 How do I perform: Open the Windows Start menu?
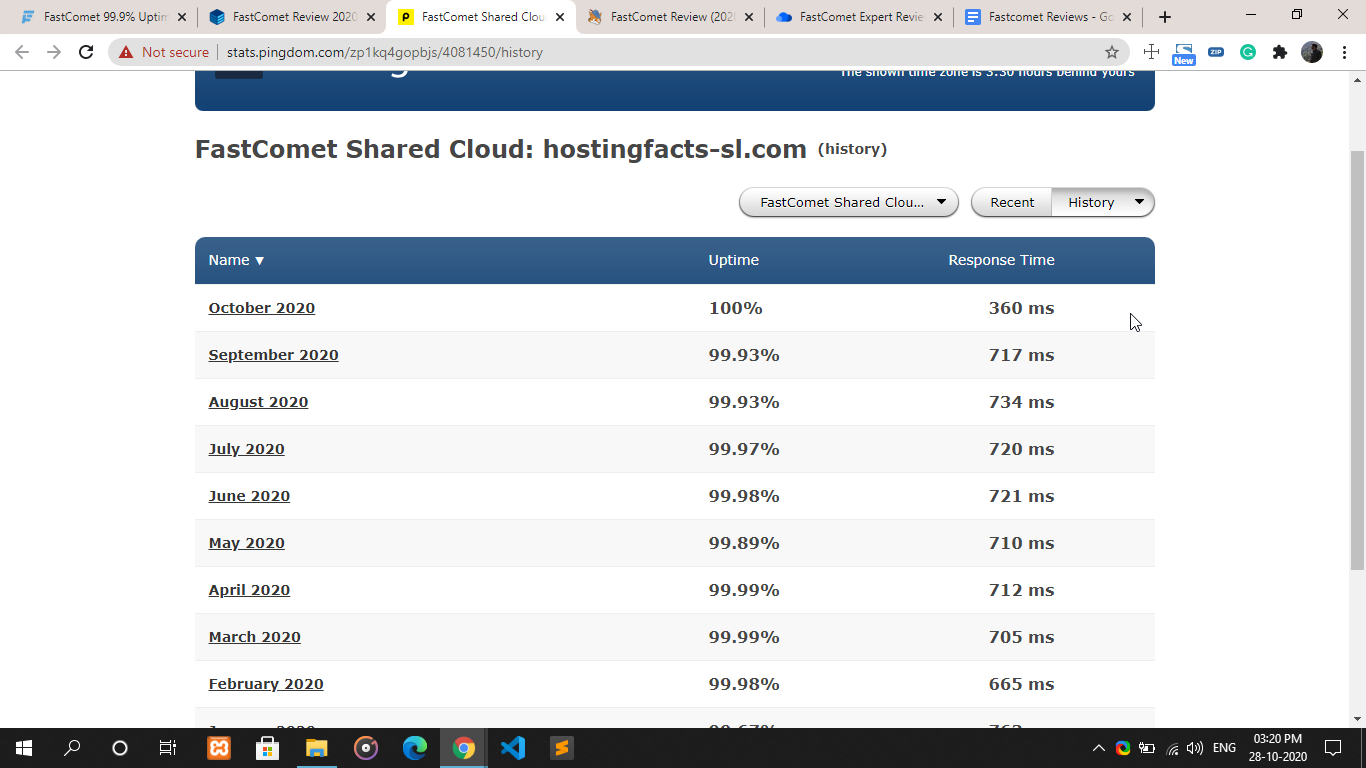point(24,748)
